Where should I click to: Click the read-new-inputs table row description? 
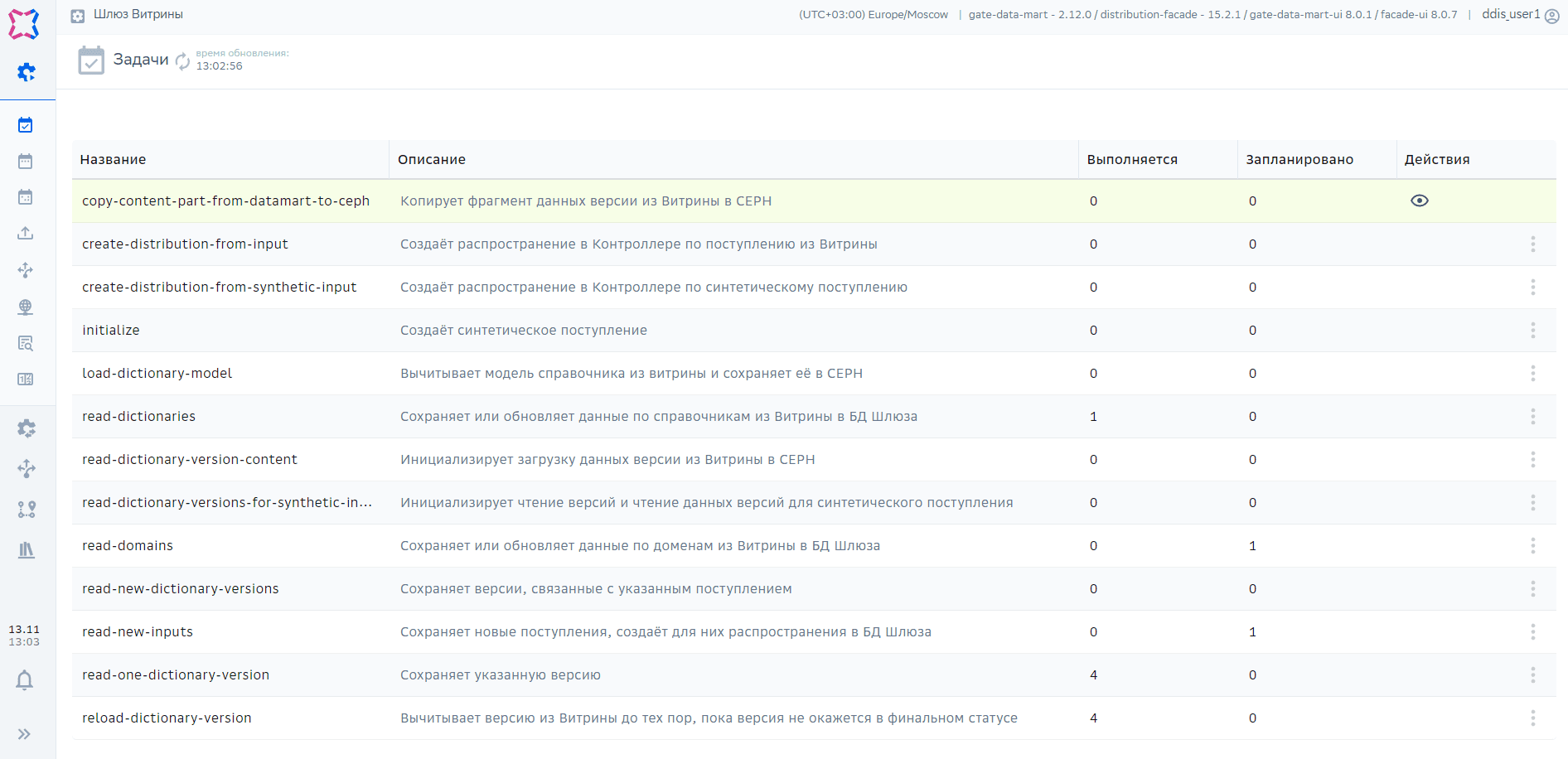tap(665, 631)
